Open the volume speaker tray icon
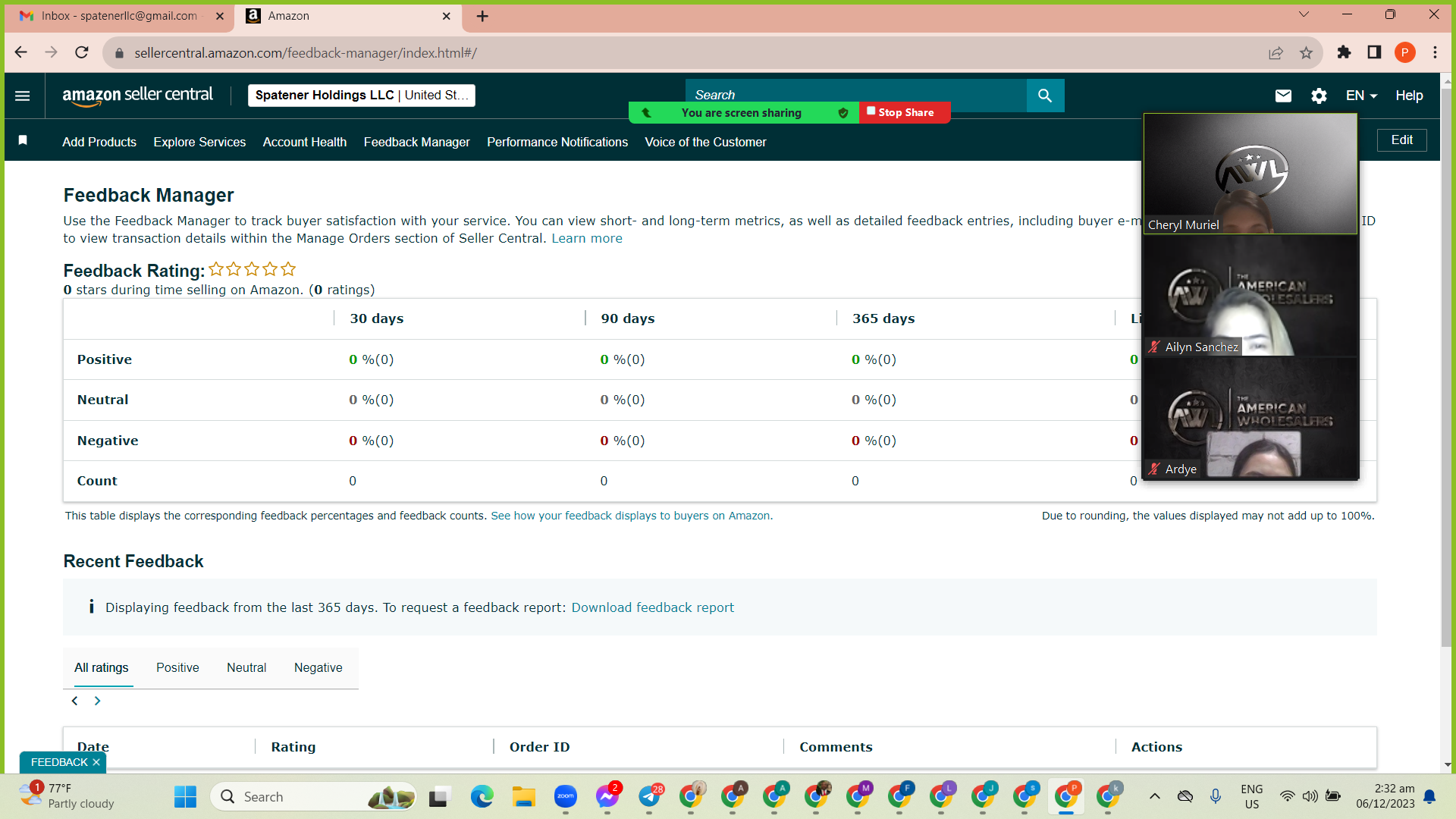The height and width of the screenshot is (819, 1456). [x=1310, y=796]
